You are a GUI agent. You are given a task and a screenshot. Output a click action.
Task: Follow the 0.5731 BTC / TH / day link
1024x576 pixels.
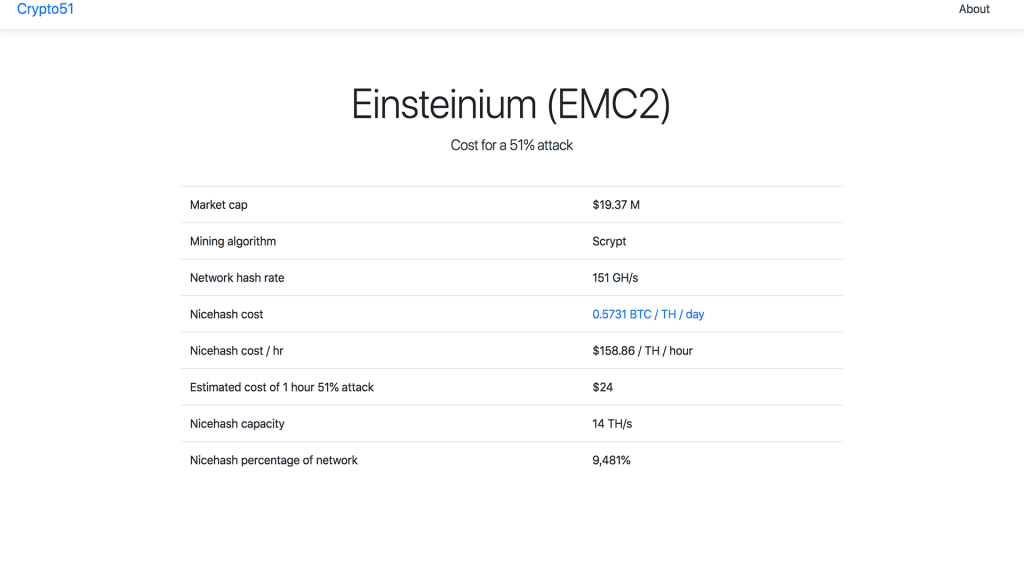click(x=648, y=314)
